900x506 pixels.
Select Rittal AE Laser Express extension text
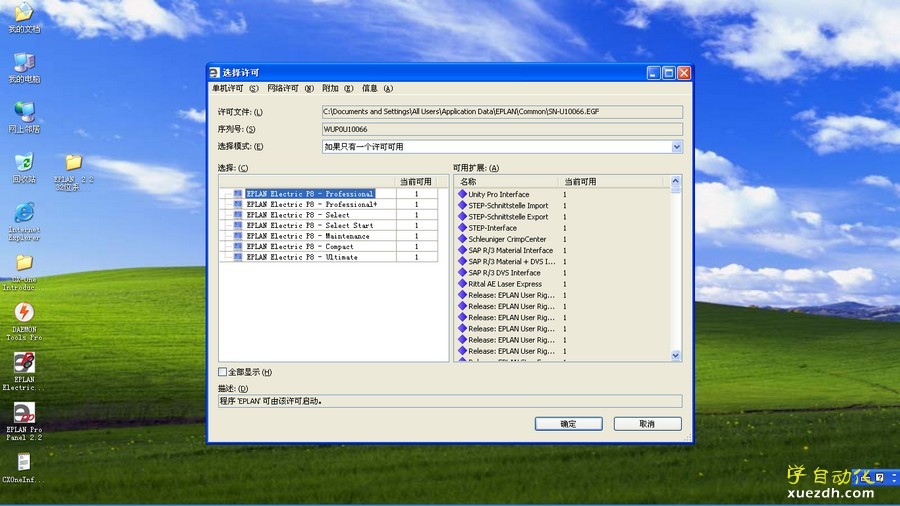(x=505, y=284)
